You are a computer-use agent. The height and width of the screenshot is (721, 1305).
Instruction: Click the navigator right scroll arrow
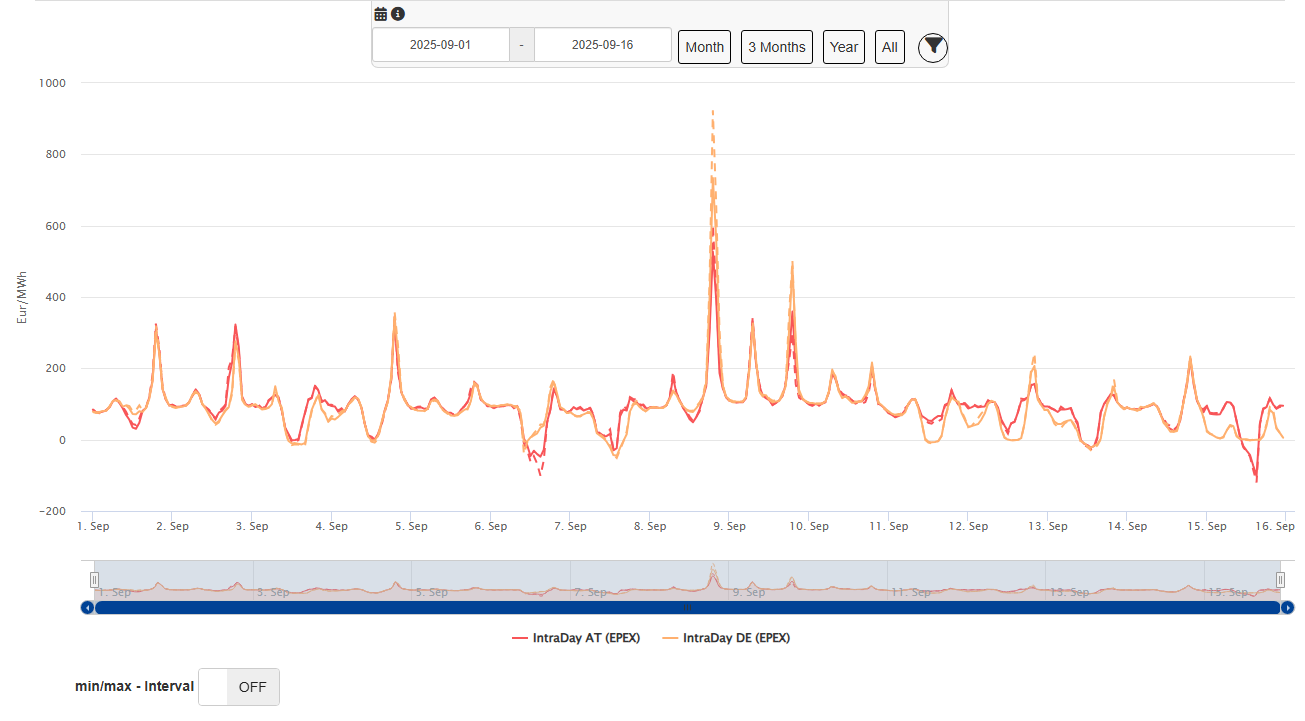[1288, 607]
